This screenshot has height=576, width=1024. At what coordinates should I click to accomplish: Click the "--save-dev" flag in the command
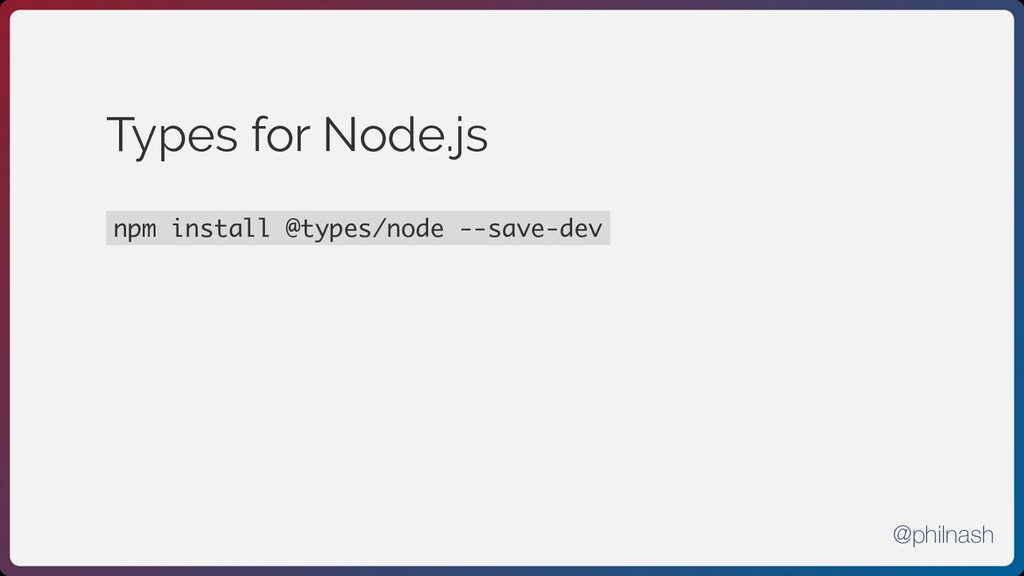click(530, 229)
